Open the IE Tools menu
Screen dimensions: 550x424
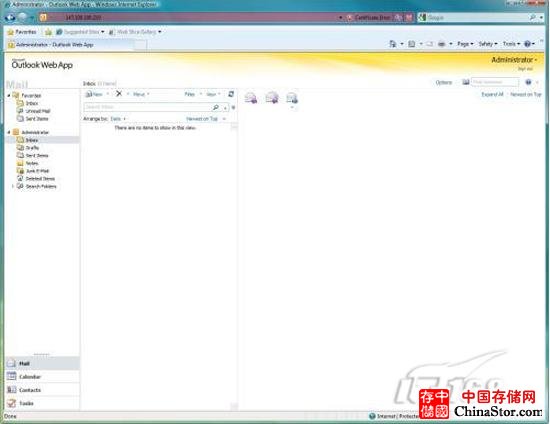(x=511, y=44)
